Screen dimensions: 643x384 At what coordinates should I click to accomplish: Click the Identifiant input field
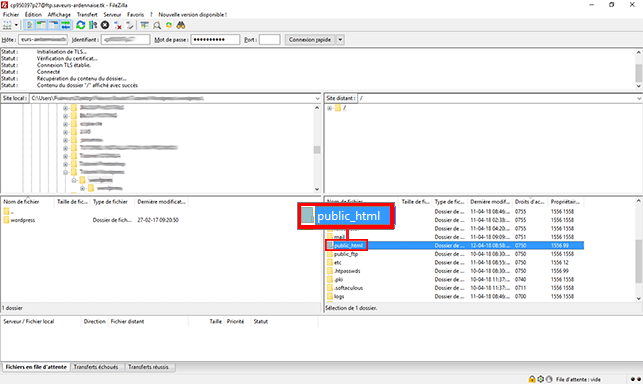[125, 40]
